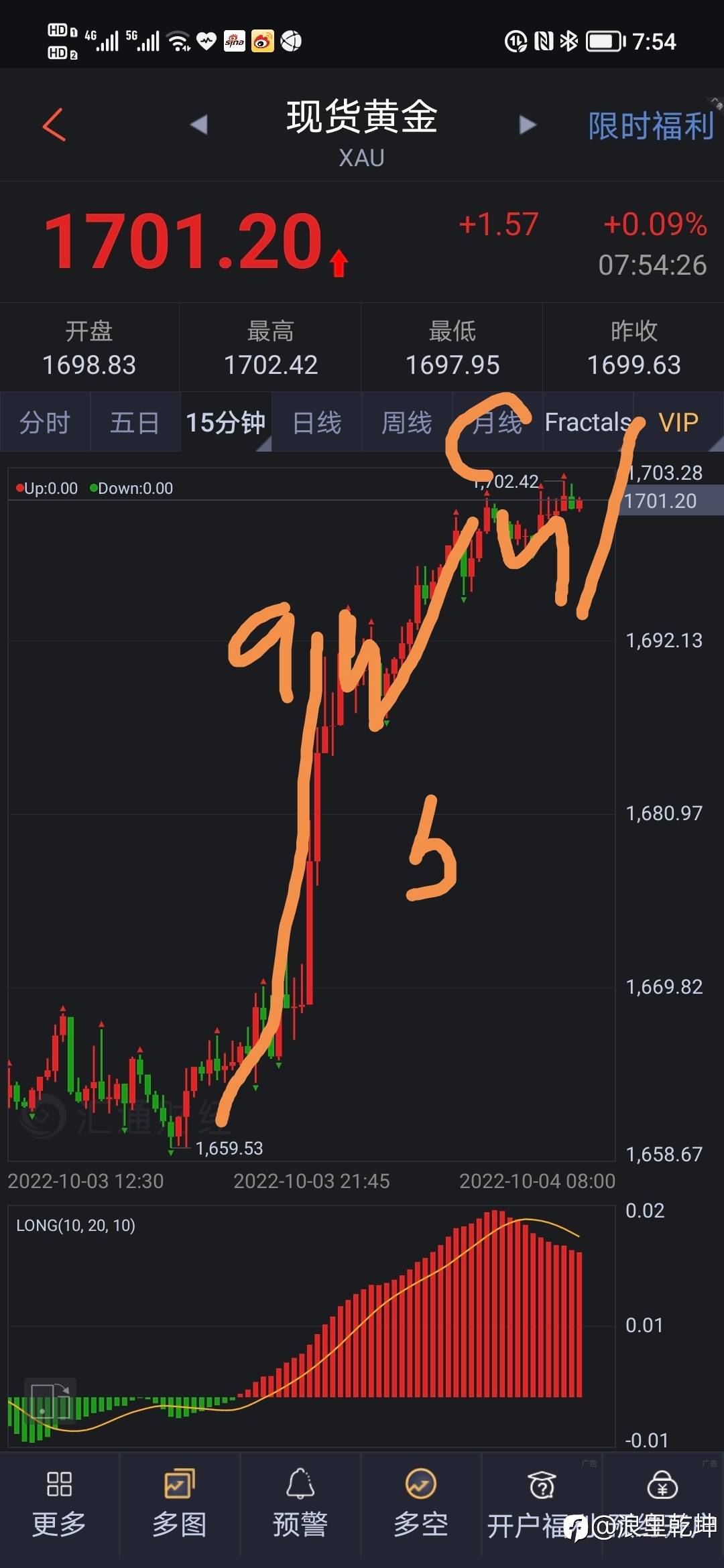The width and height of the screenshot is (724, 1568).
Task: Tap the LONG(10, 20, 10) indicator label
Action: coord(76,1226)
